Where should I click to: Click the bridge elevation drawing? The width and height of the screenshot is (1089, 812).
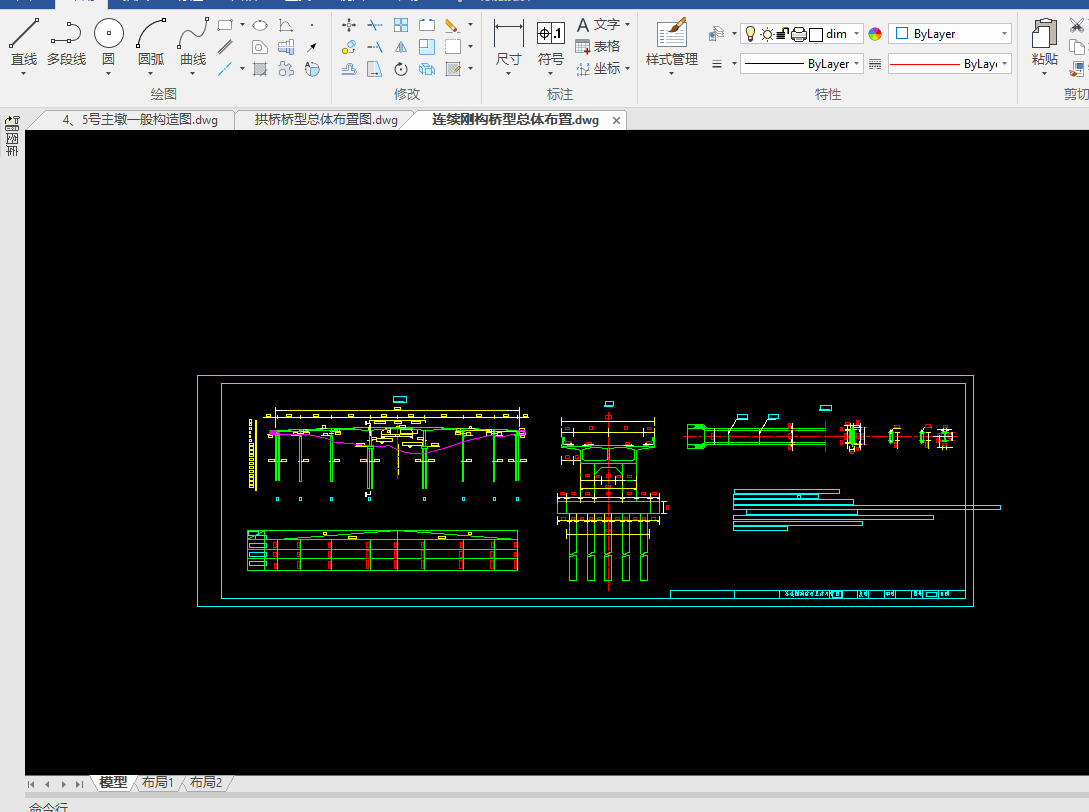388,449
